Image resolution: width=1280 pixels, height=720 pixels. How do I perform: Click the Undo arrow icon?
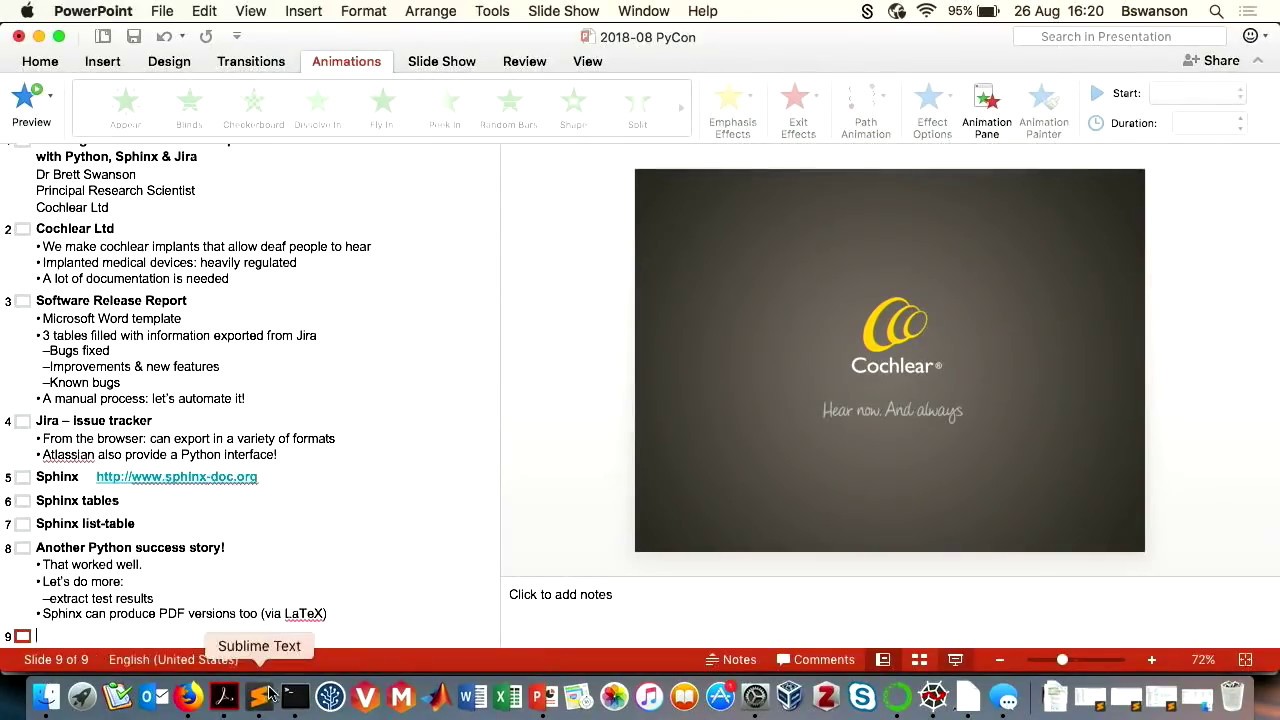(x=164, y=36)
